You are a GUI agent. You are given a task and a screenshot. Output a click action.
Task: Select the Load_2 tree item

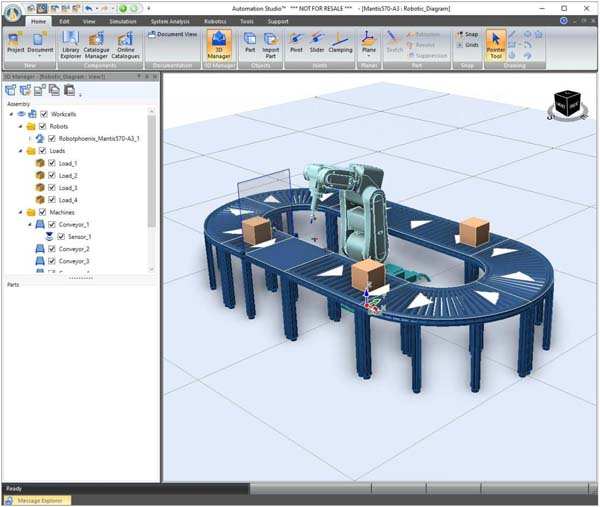(x=68, y=176)
